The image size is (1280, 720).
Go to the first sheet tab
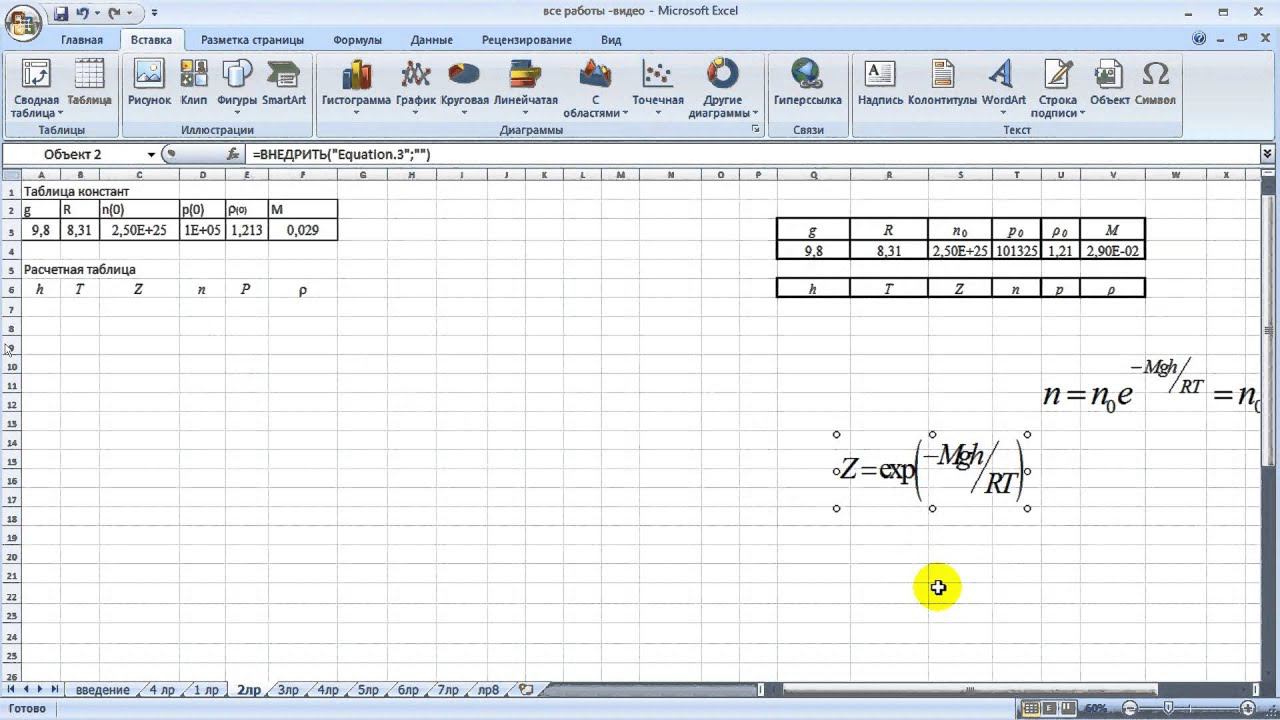pos(12,690)
